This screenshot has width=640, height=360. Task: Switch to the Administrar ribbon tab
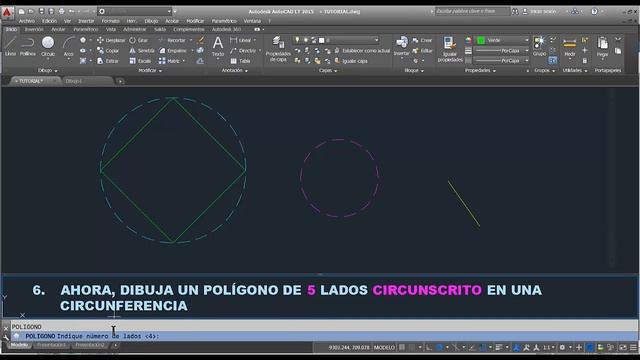pyautogui.click(x=135, y=29)
